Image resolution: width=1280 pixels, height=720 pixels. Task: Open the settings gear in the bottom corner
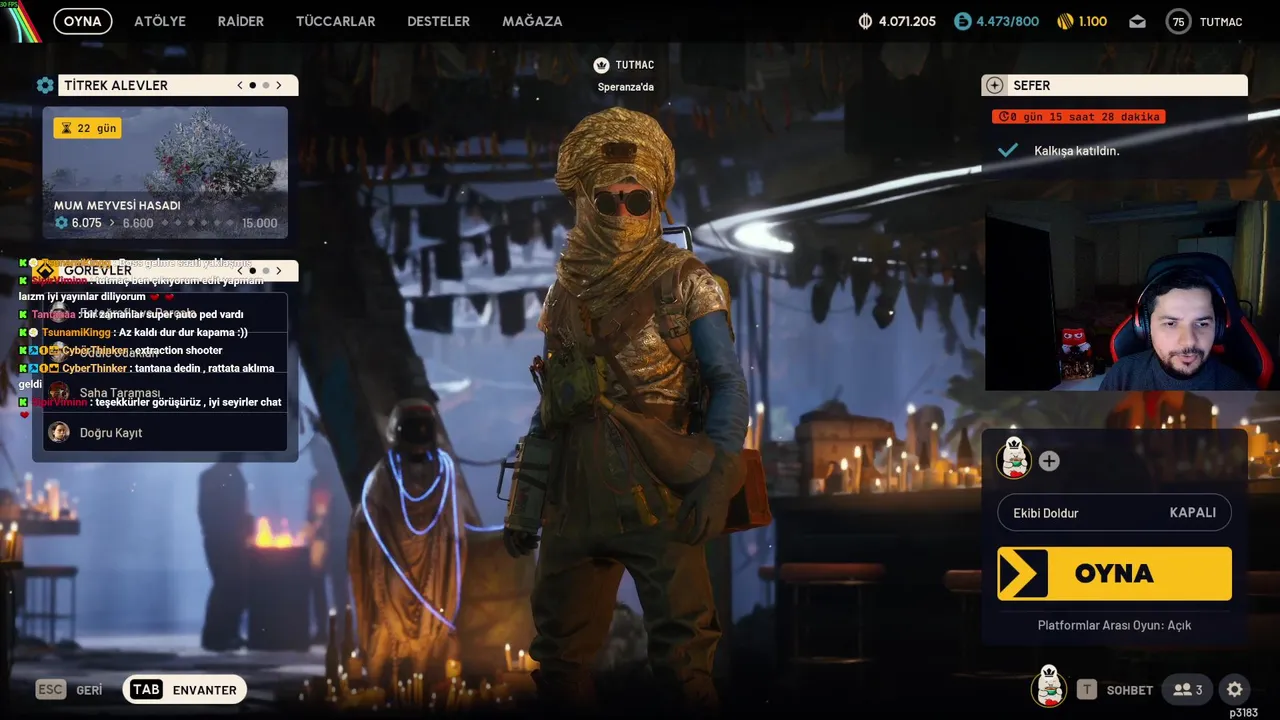click(1234, 689)
